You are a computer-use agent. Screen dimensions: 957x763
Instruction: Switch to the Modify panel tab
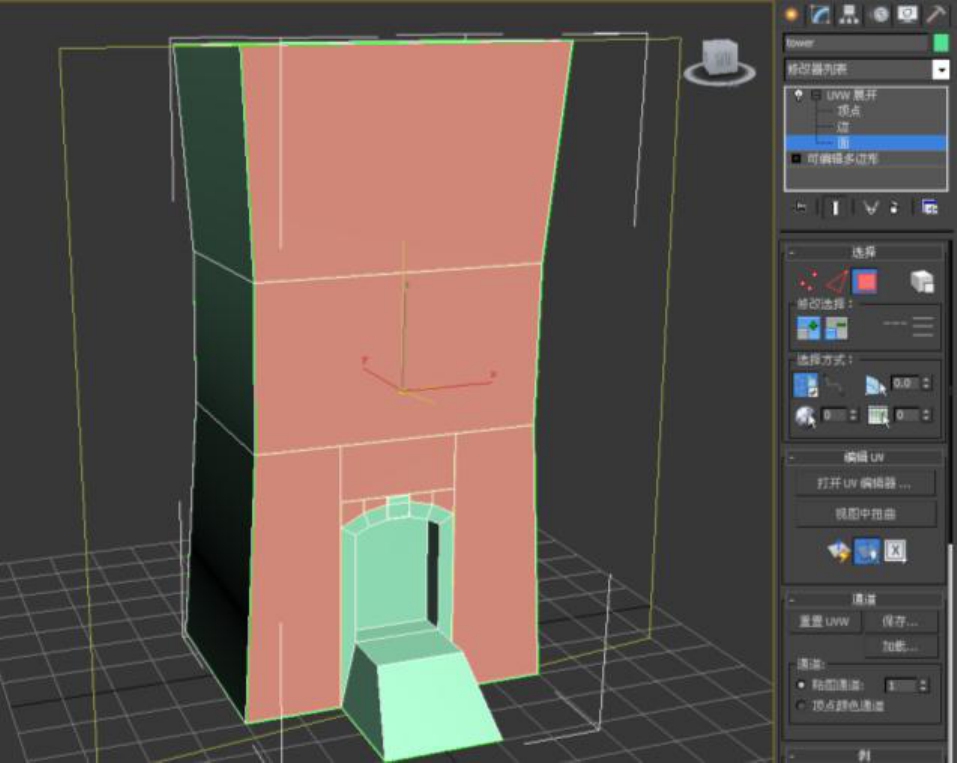click(820, 14)
